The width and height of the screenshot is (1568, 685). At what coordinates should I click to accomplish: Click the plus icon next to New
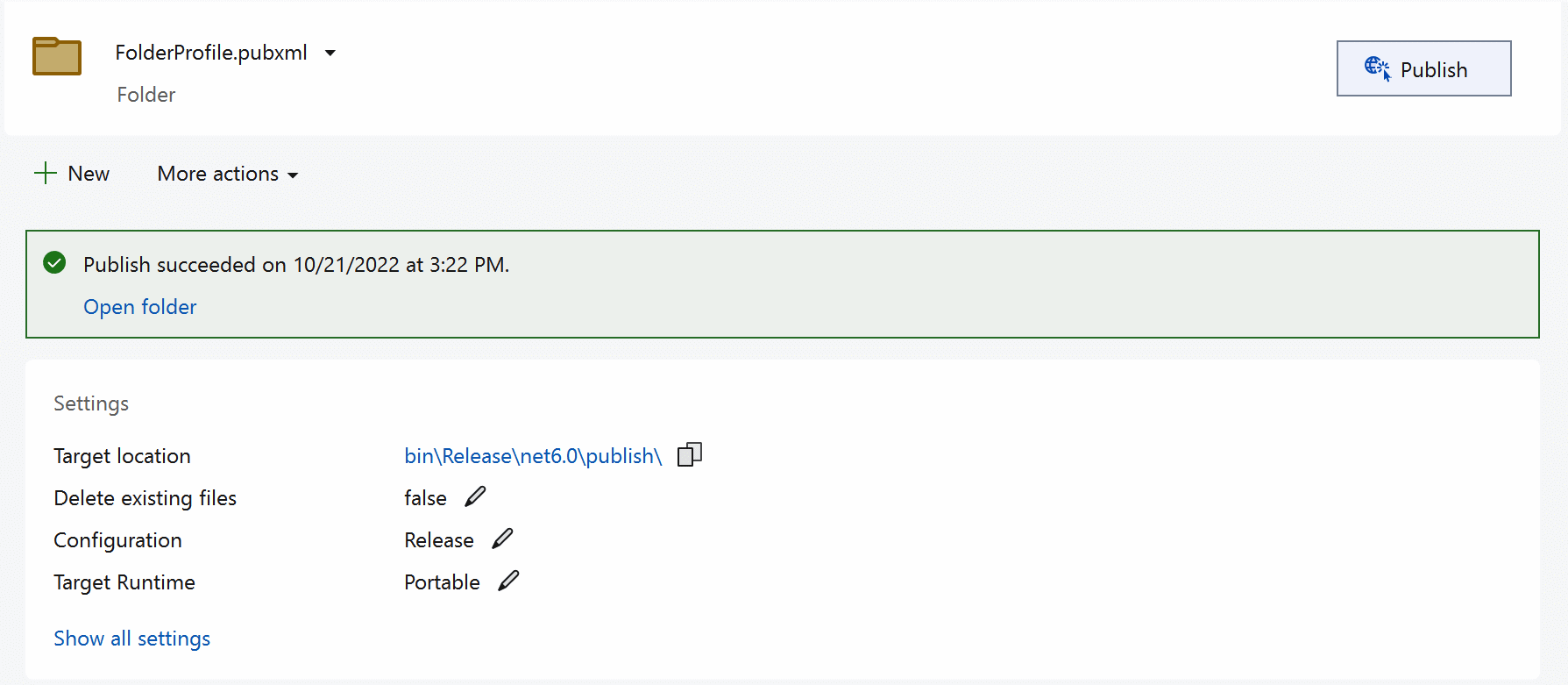pyautogui.click(x=45, y=173)
